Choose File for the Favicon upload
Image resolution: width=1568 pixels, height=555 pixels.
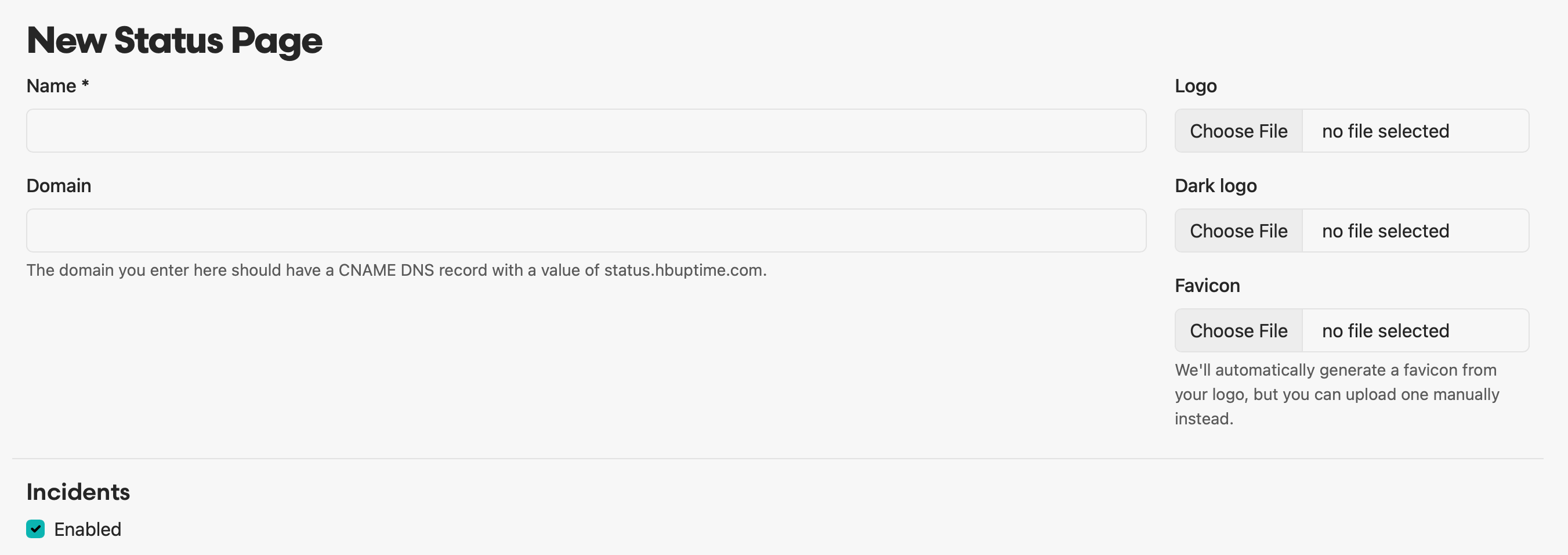point(1238,331)
